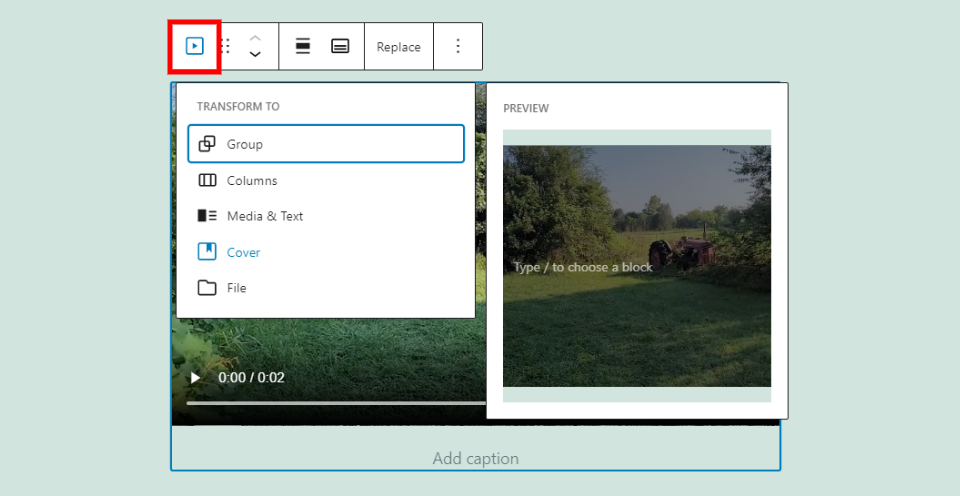This screenshot has width=960, height=496.
Task: Move the block up with the chevron
Action: [x=255, y=37]
